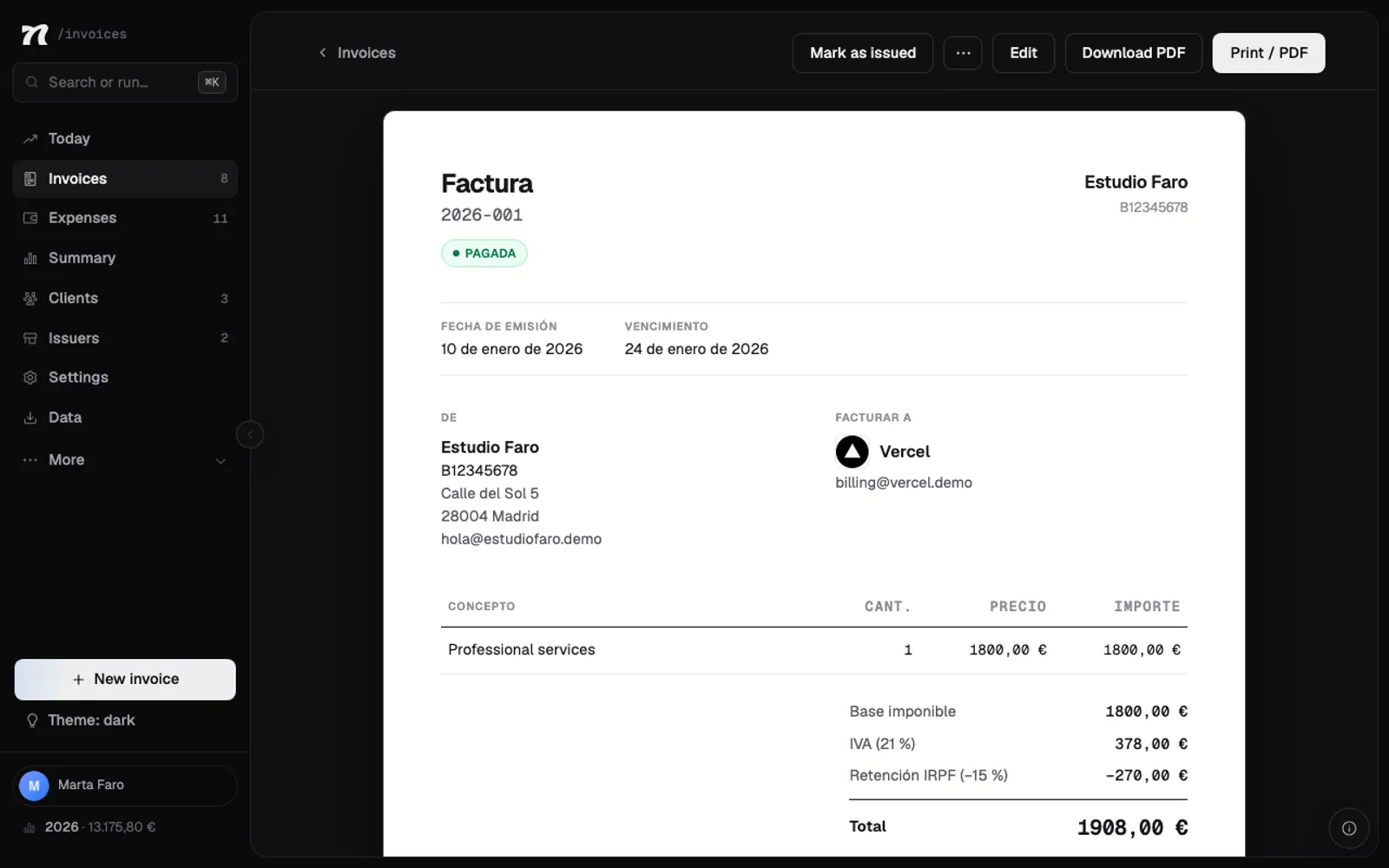This screenshot has height=868, width=1389.
Task: Open the three-dots actions menu
Action: [963, 53]
